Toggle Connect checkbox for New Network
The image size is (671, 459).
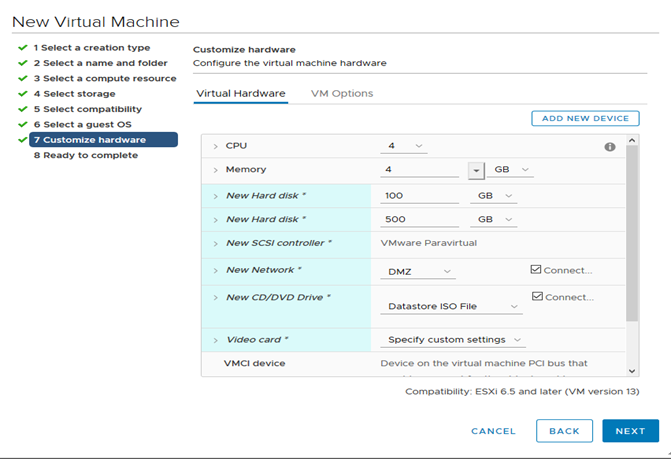[535, 269]
